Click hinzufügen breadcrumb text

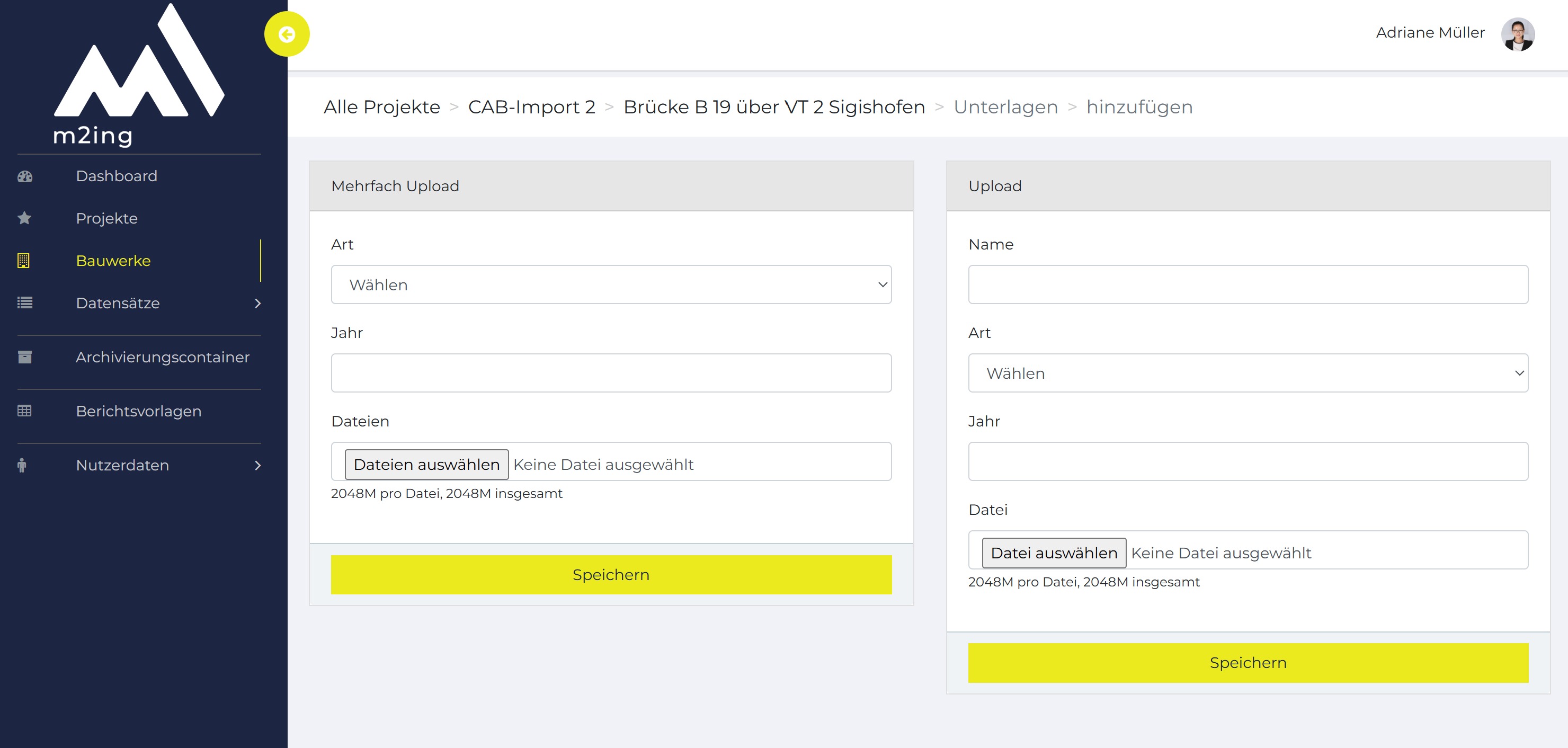point(1139,106)
